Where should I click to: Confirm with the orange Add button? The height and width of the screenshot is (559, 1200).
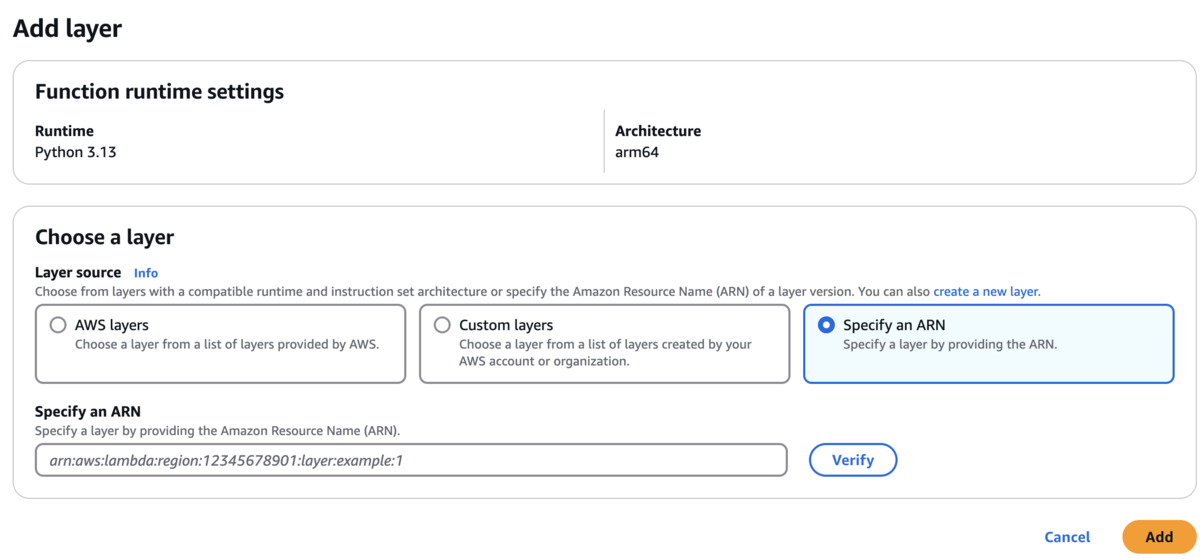point(1159,537)
